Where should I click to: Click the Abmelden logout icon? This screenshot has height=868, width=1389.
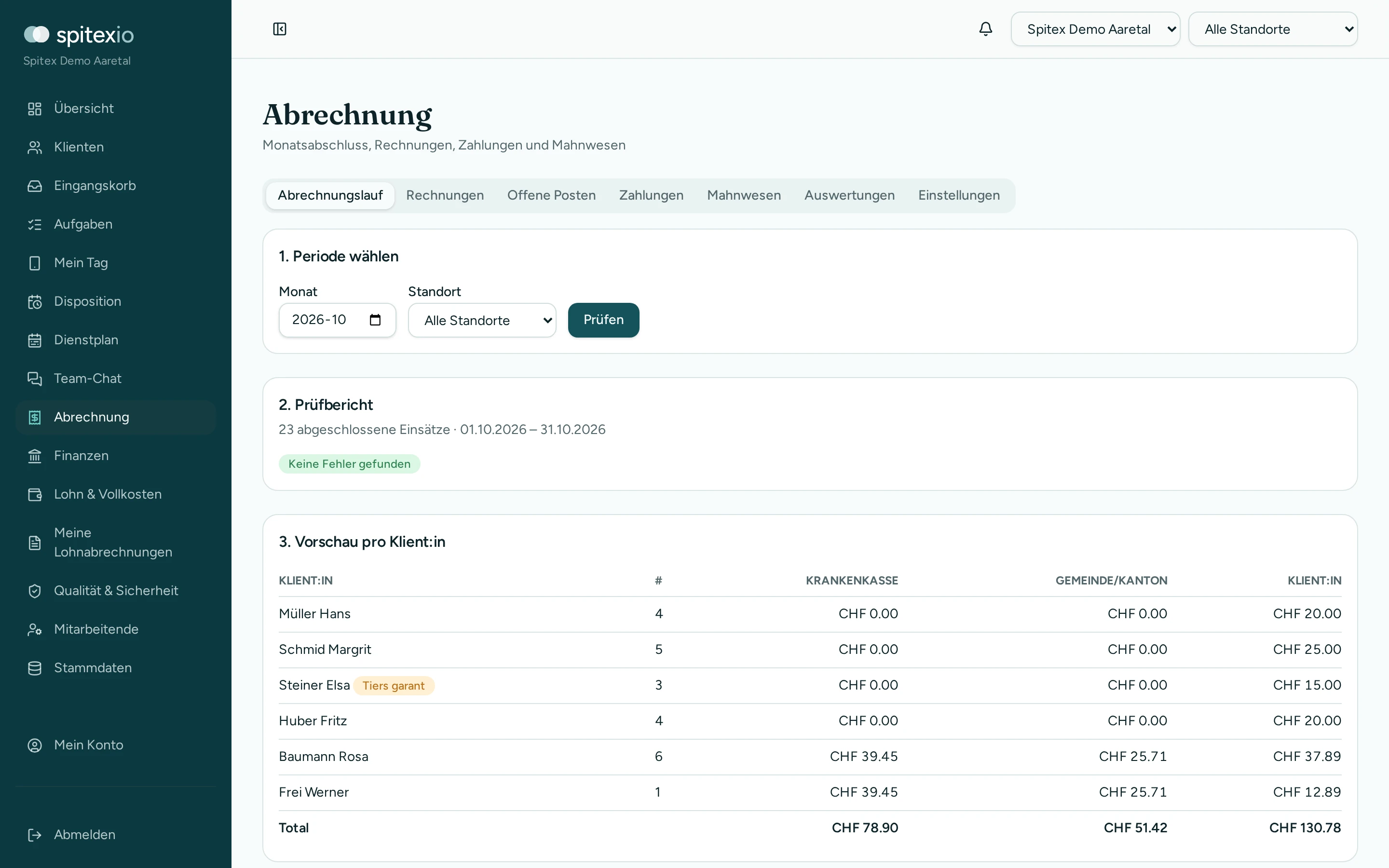coord(34,834)
